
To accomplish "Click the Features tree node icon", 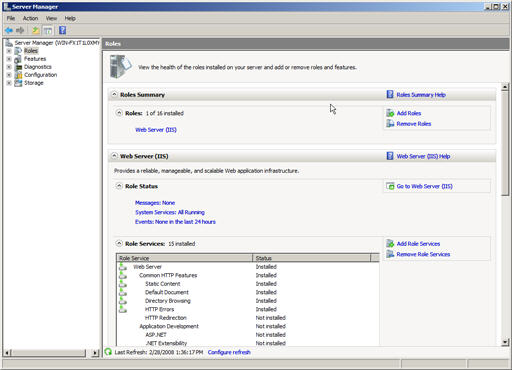I will click(x=18, y=59).
